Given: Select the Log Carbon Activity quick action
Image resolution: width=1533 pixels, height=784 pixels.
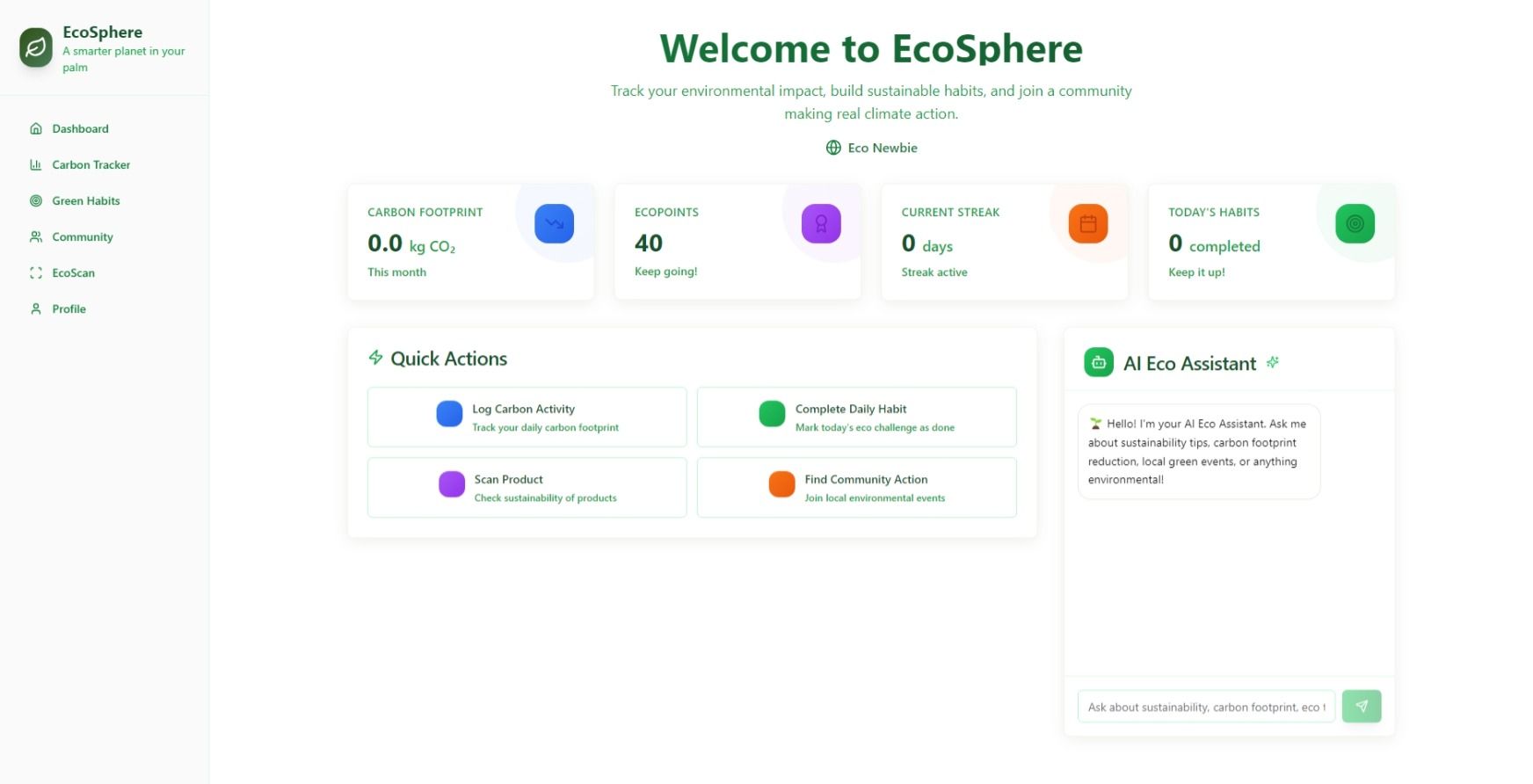Looking at the screenshot, I should pos(527,417).
